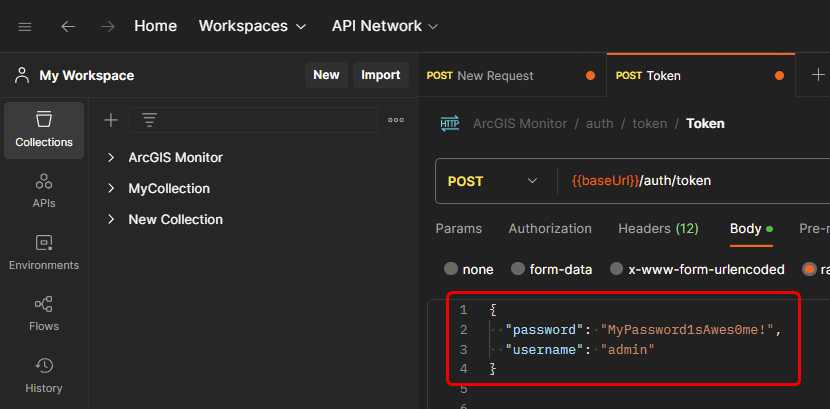Select New Collection collection name
Viewport: 830px width, 409px height.
[x=176, y=220]
